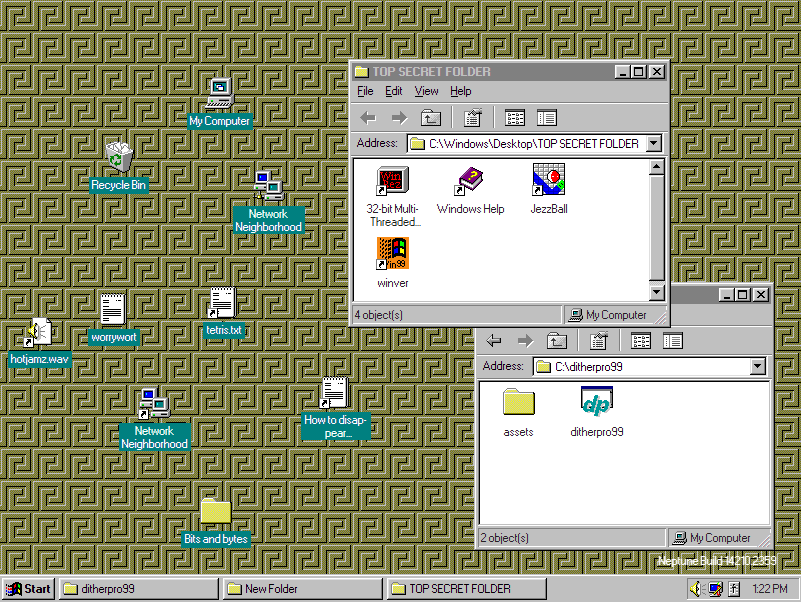Open the Windows Help book icon

(470, 181)
